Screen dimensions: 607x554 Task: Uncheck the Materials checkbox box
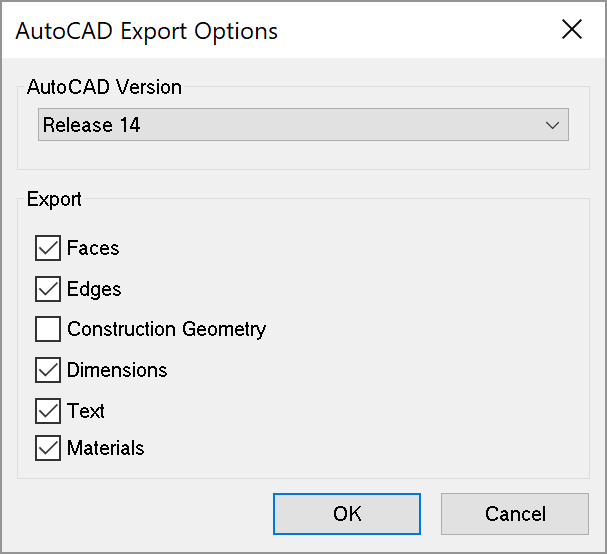[x=48, y=448]
